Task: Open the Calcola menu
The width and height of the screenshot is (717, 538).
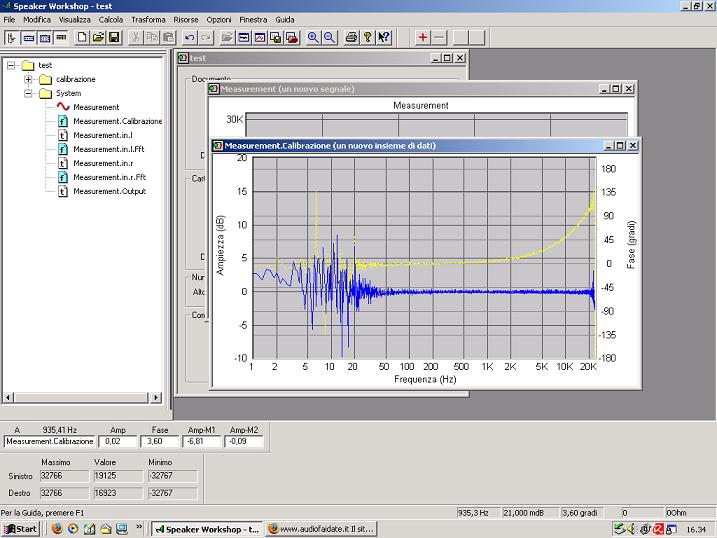Action: pyautogui.click(x=111, y=20)
